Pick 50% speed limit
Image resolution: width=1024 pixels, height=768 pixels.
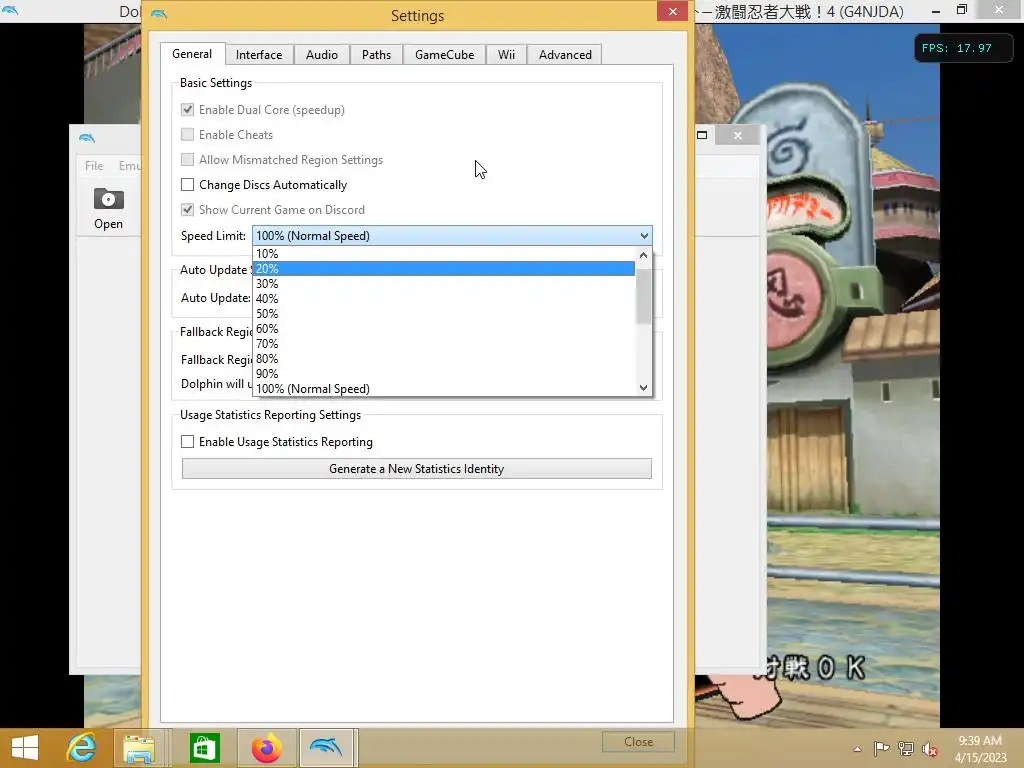pos(443,313)
